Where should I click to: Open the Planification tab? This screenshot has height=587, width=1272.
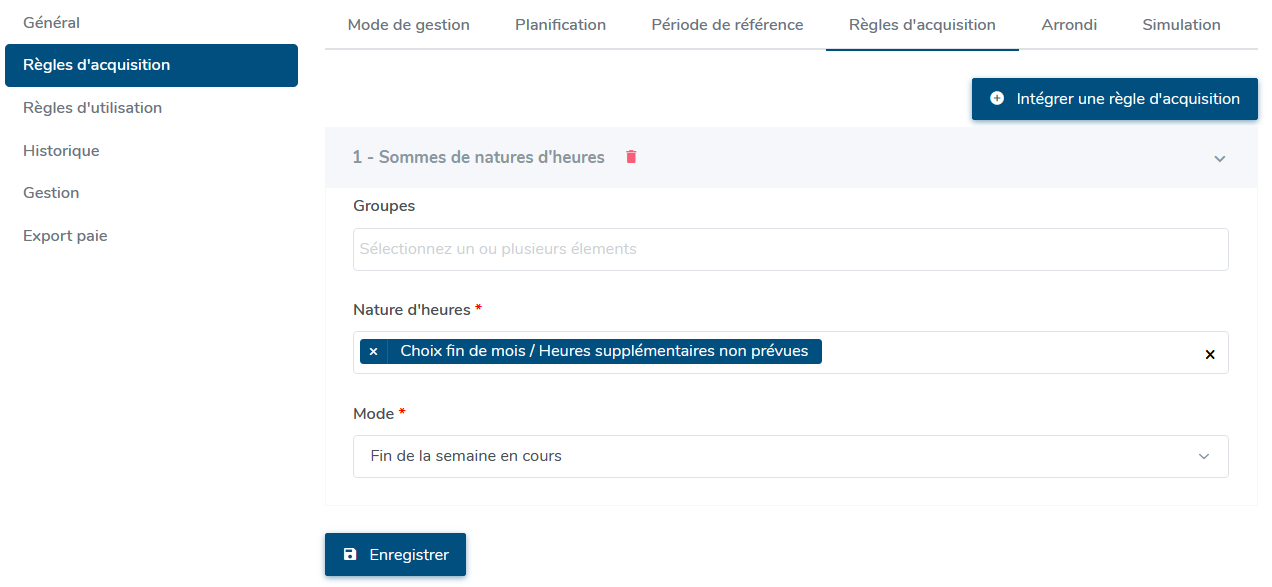tap(560, 25)
